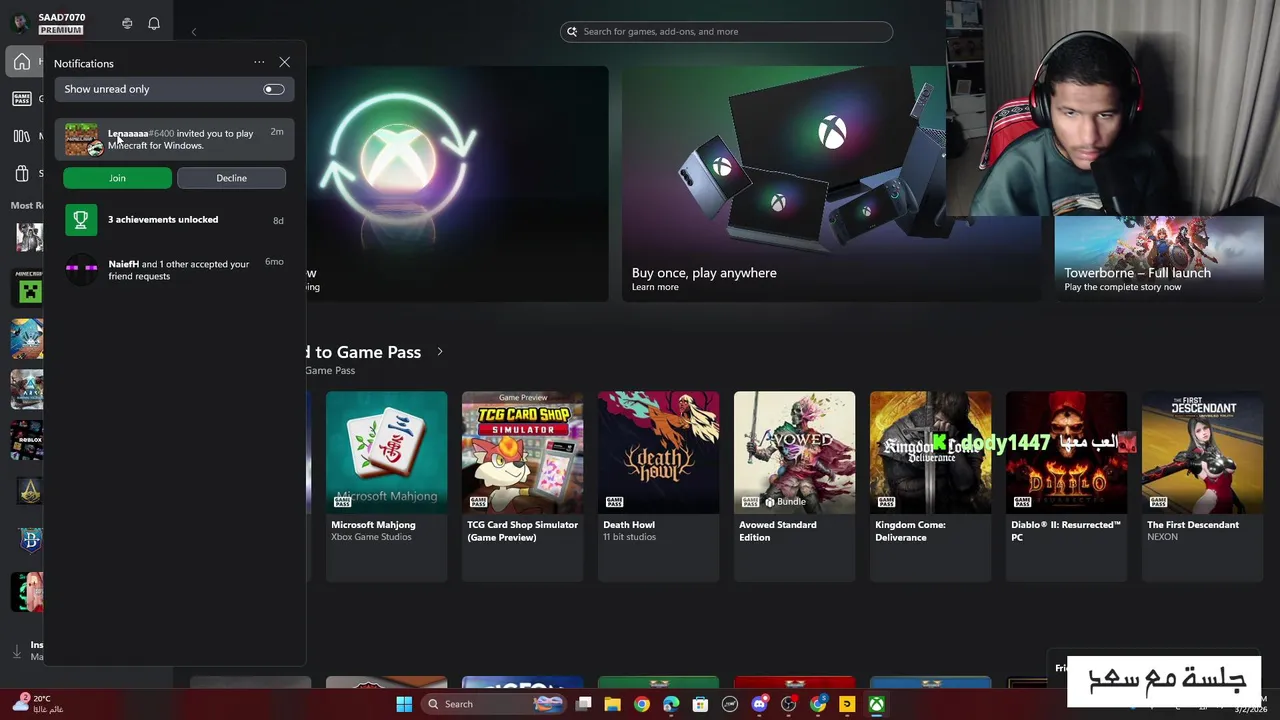Open Google Chrome from the taskbar
Screen dimensions: 1280x720
click(642, 704)
